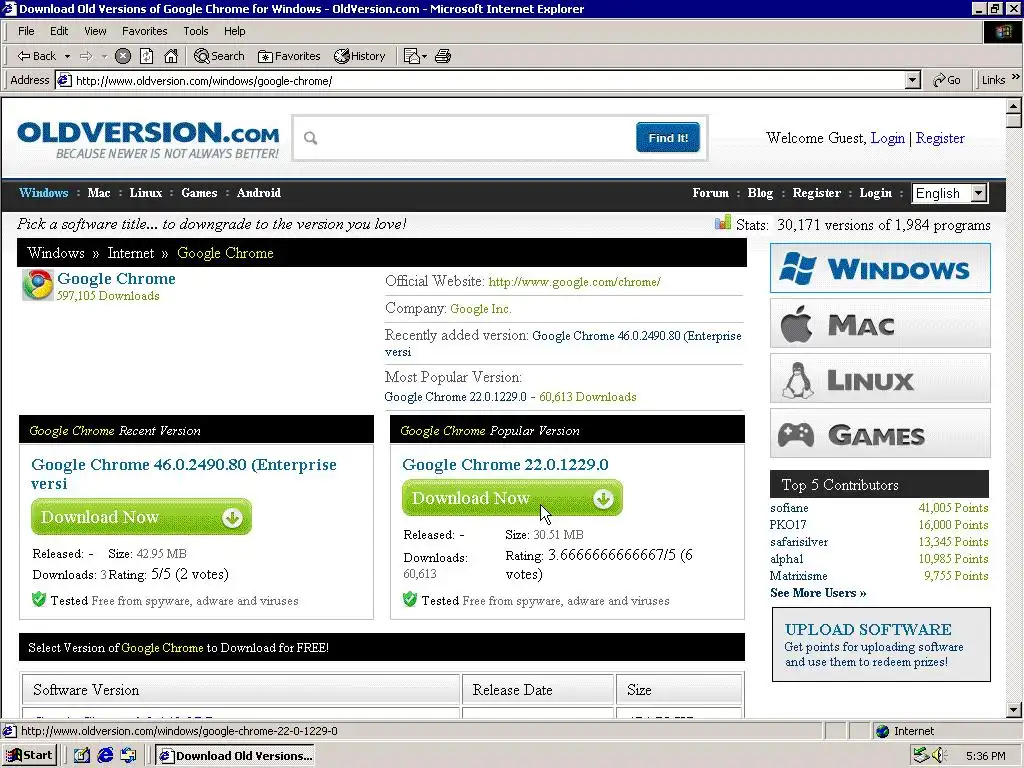The height and width of the screenshot is (768, 1024).
Task: Select the Android nav tab
Action: pyautogui.click(x=259, y=193)
